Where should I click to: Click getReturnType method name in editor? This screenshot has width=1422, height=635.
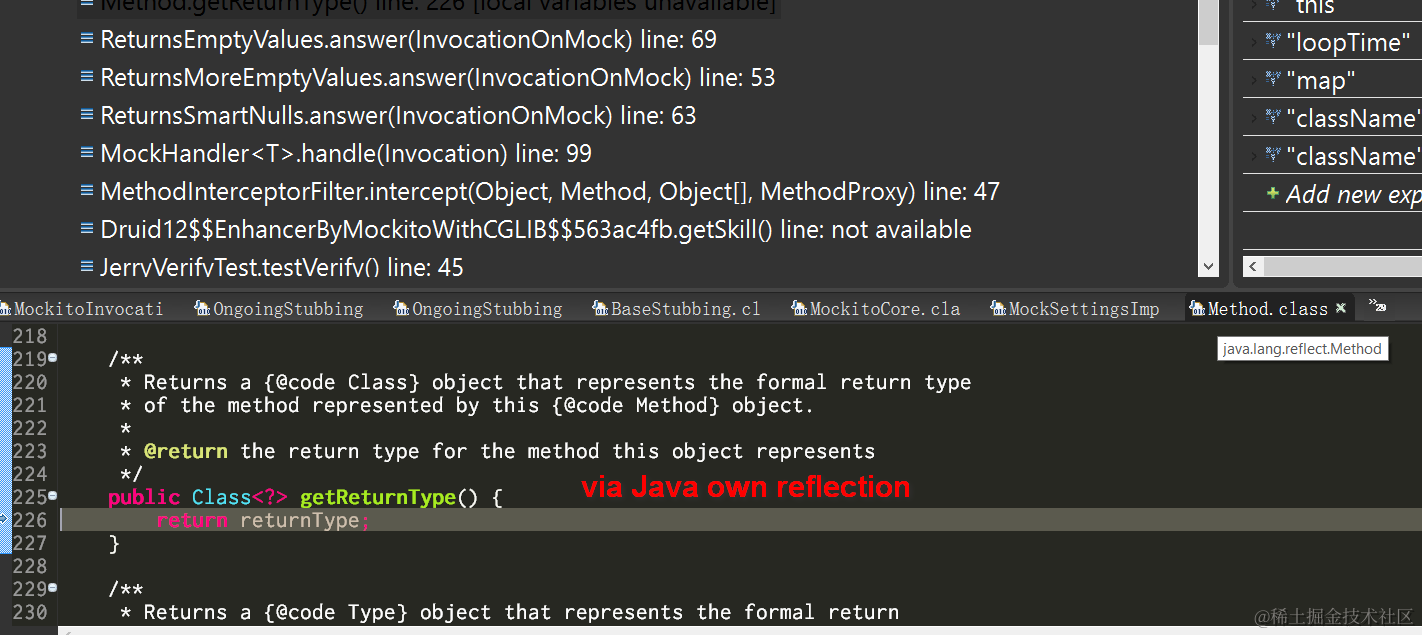[x=378, y=497]
